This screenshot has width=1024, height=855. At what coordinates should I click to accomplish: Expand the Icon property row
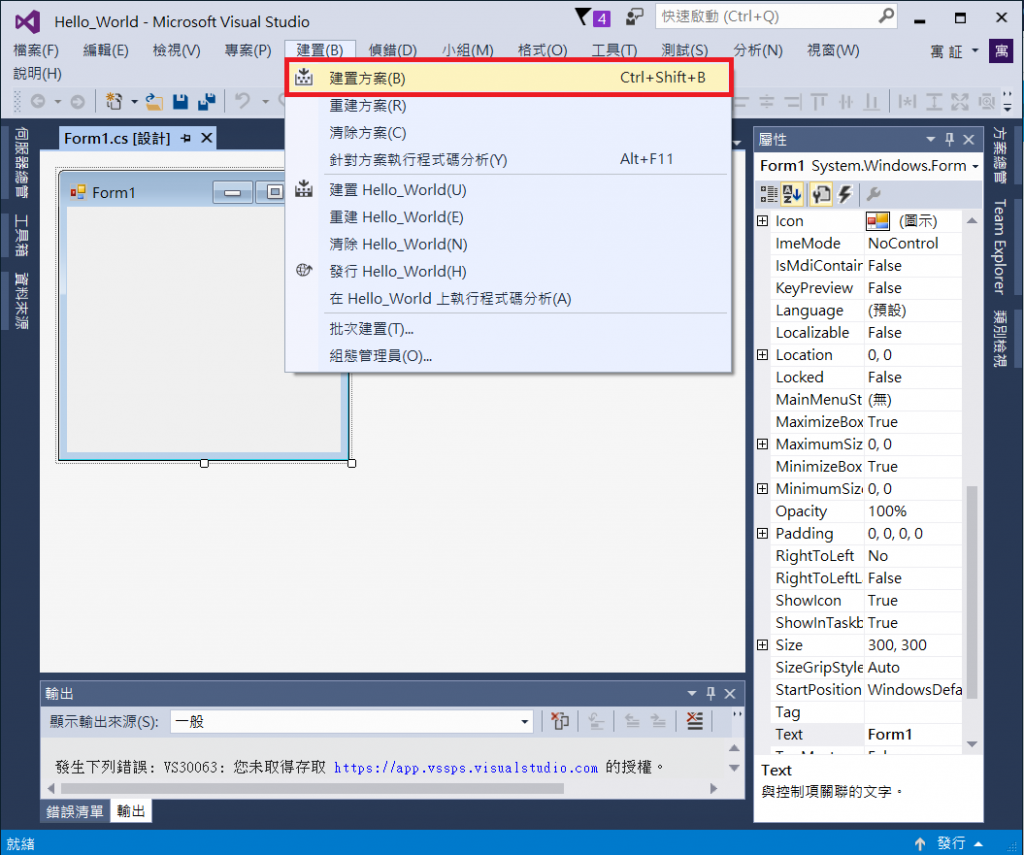click(762, 221)
